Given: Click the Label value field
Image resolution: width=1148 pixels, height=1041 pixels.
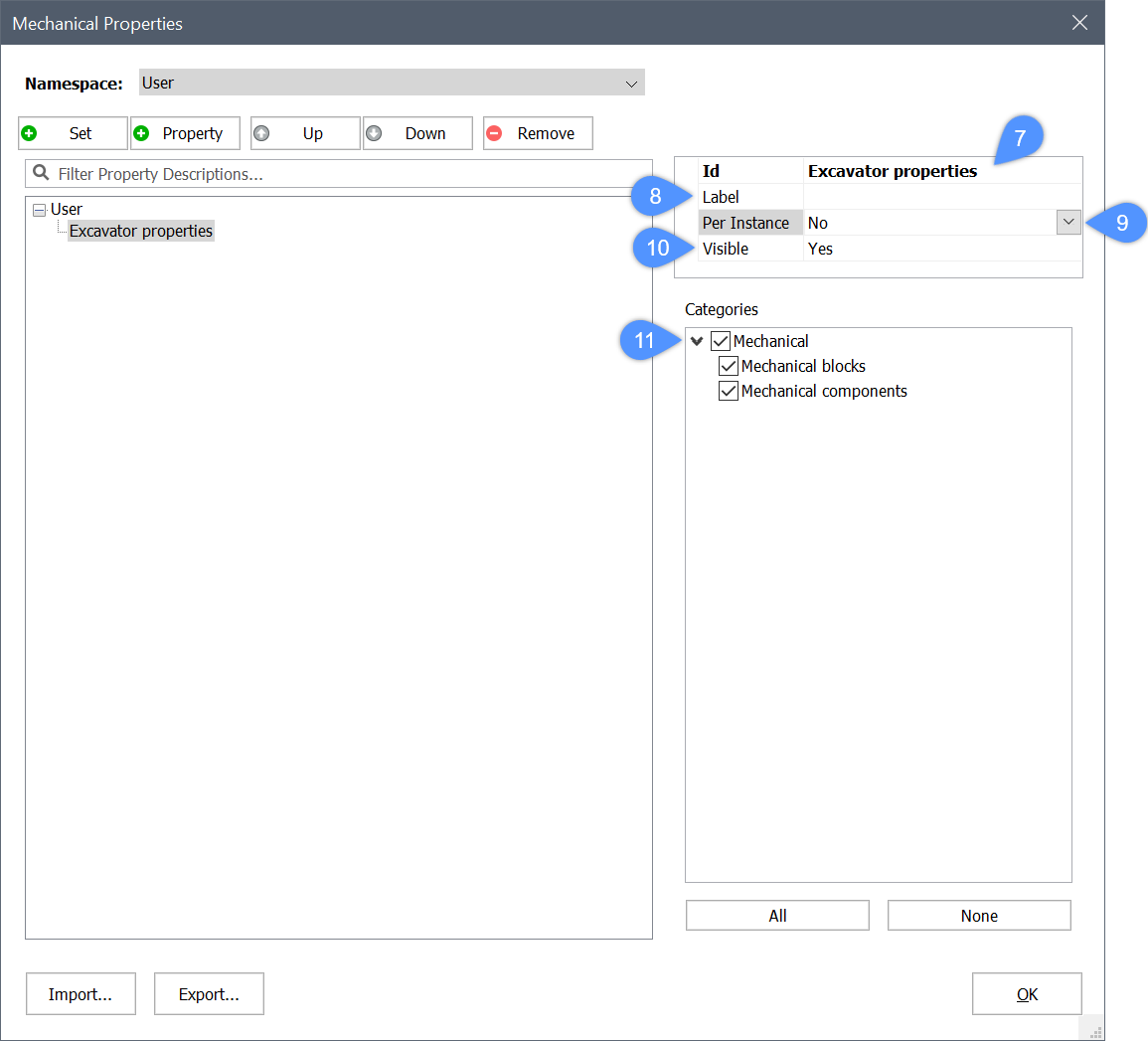Looking at the screenshot, I should point(940,197).
